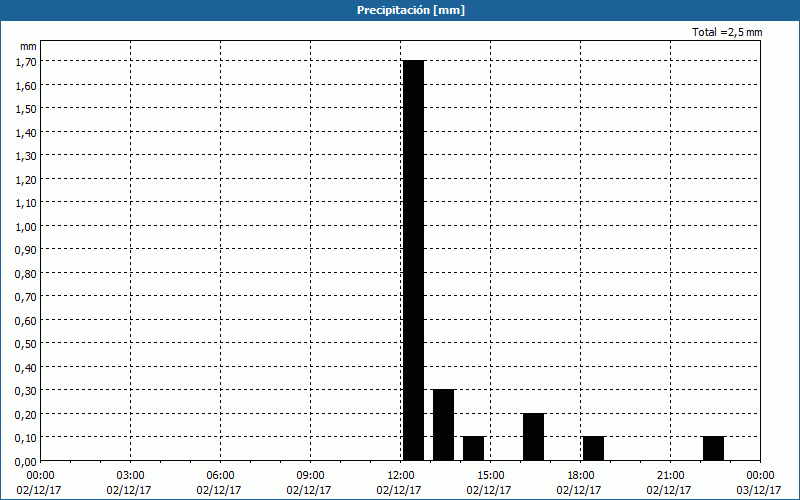
Task: Click the 1,10 y-axis value
Action: [26, 203]
